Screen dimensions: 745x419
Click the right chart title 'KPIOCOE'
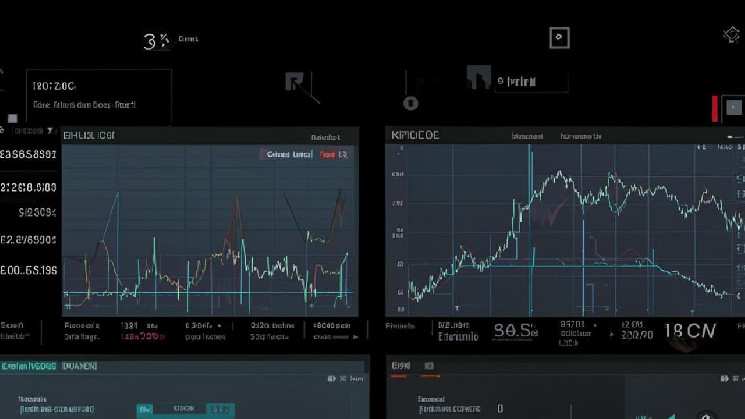tap(415, 135)
